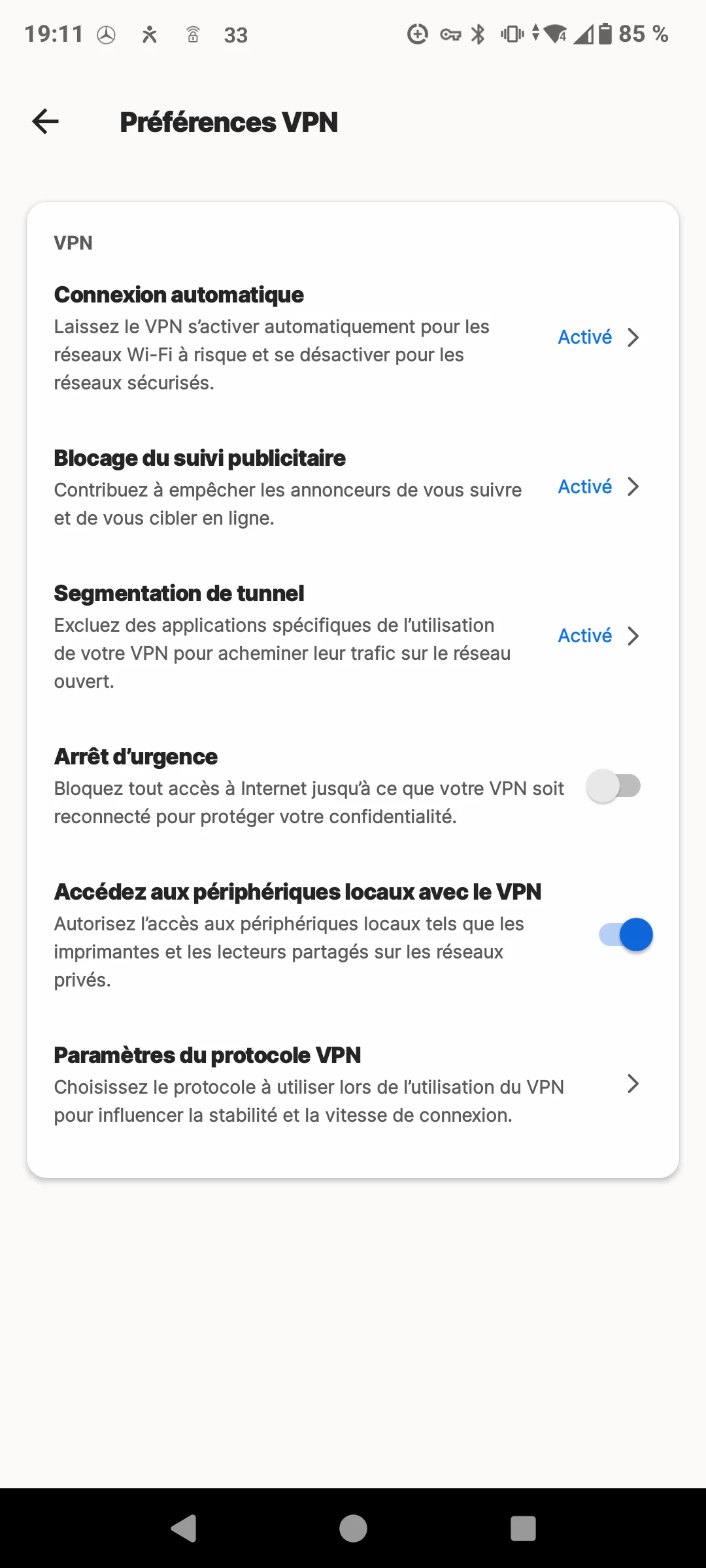The image size is (706, 1568).
Task: Tap the vibrate mode status icon
Action: coord(513,34)
